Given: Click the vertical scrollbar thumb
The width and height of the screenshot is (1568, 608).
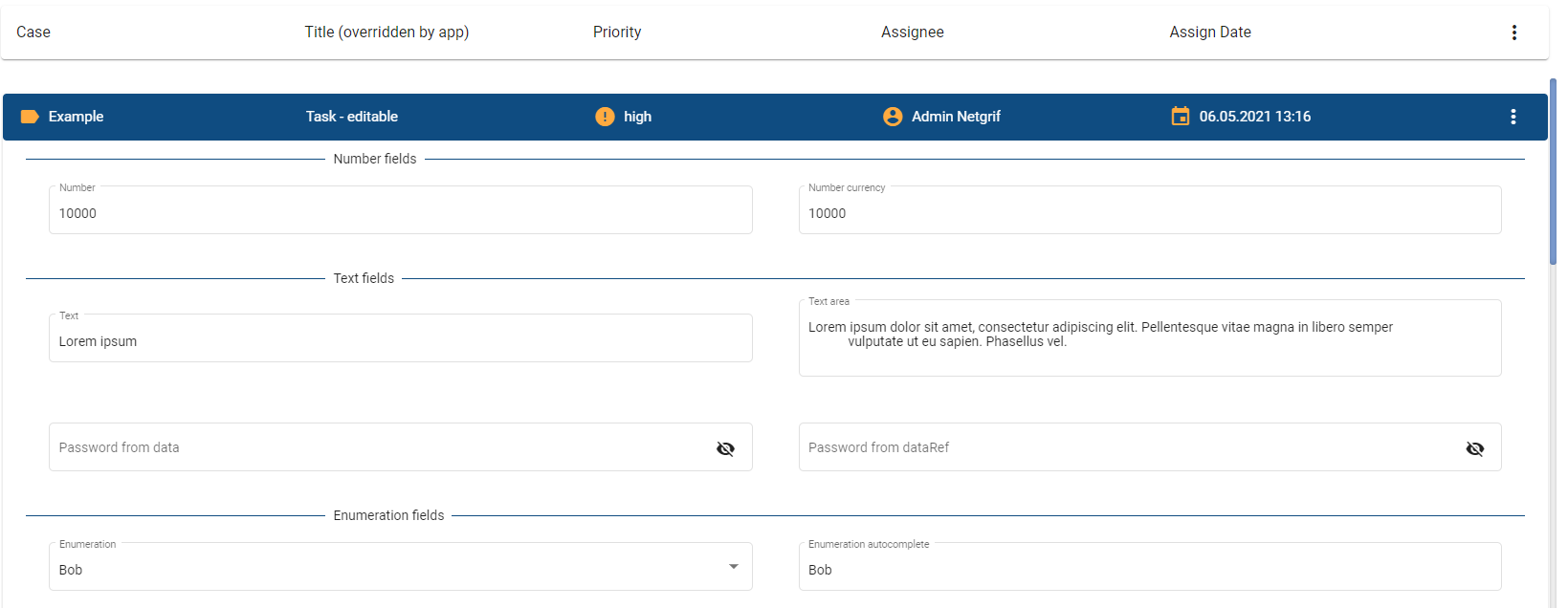Looking at the screenshot, I should (1552, 172).
